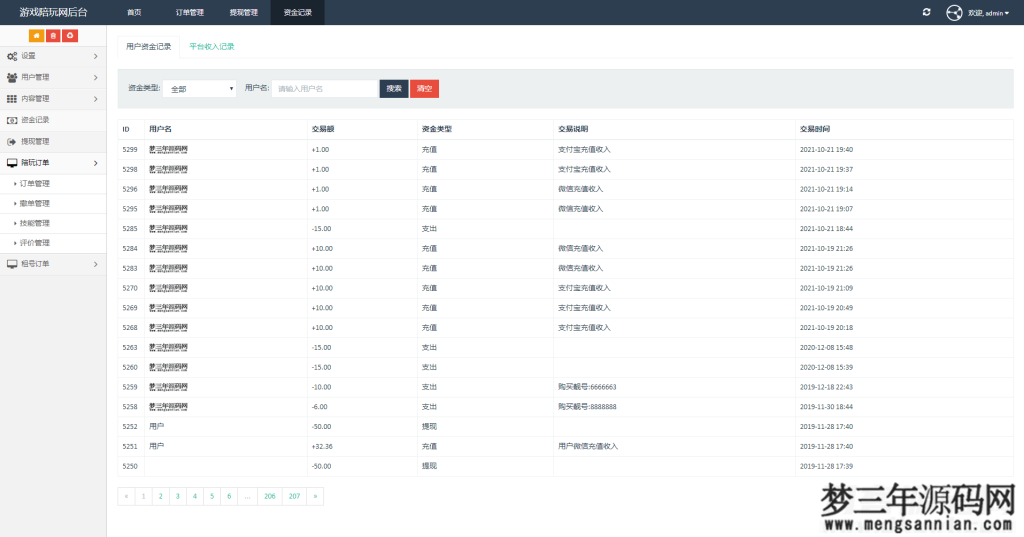Open the 资金类型 dropdown
The height and width of the screenshot is (537, 1024).
[199, 89]
